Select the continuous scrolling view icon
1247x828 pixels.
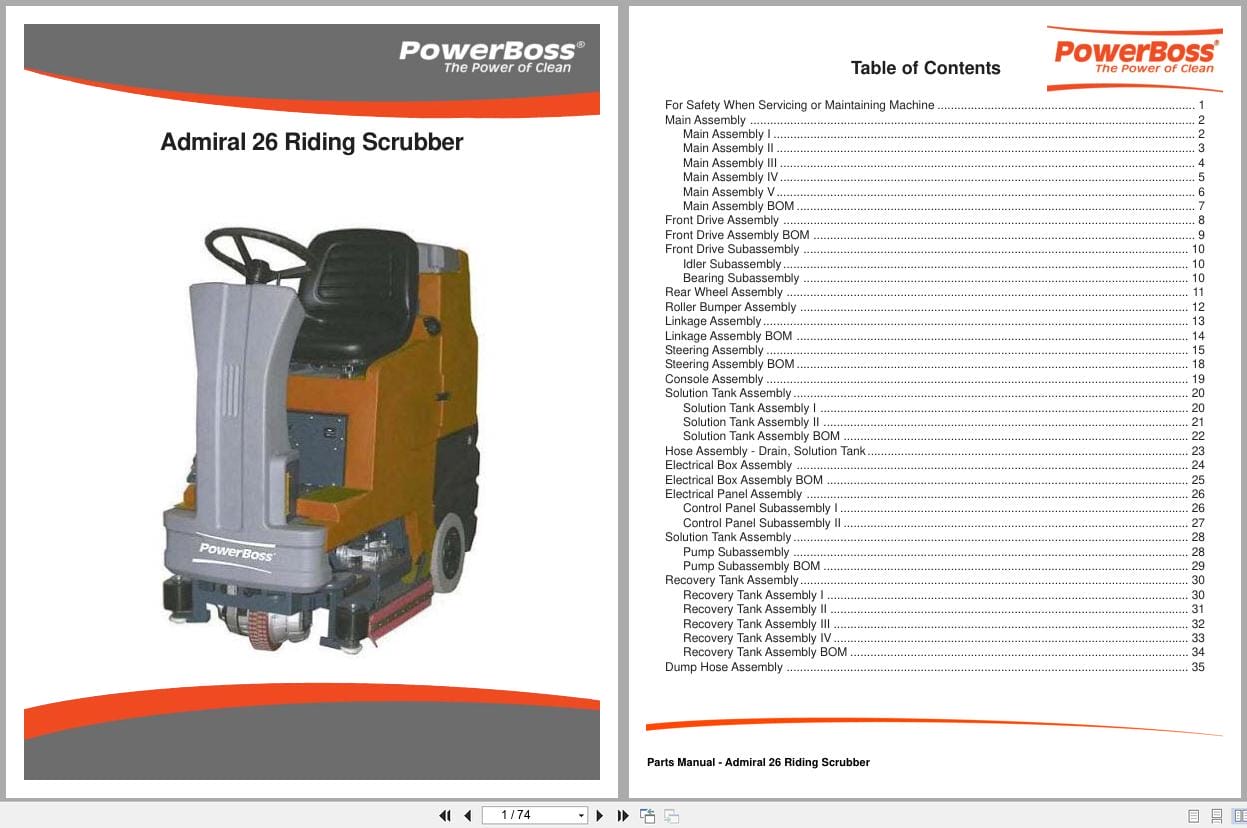pos(1215,816)
